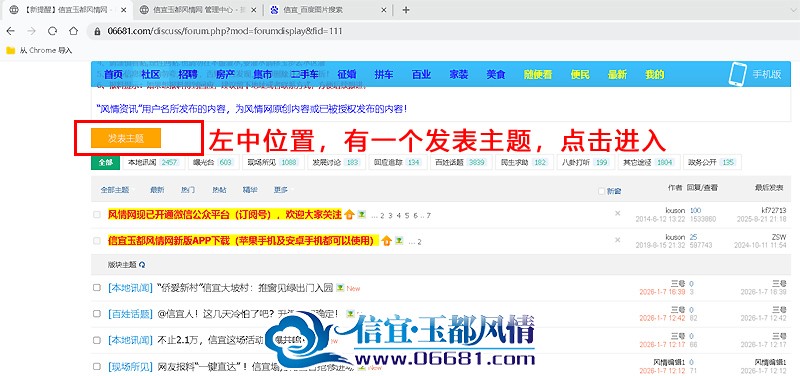Toggle the 新窗 checkbox
The image size is (800, 376).
(602, 191)
